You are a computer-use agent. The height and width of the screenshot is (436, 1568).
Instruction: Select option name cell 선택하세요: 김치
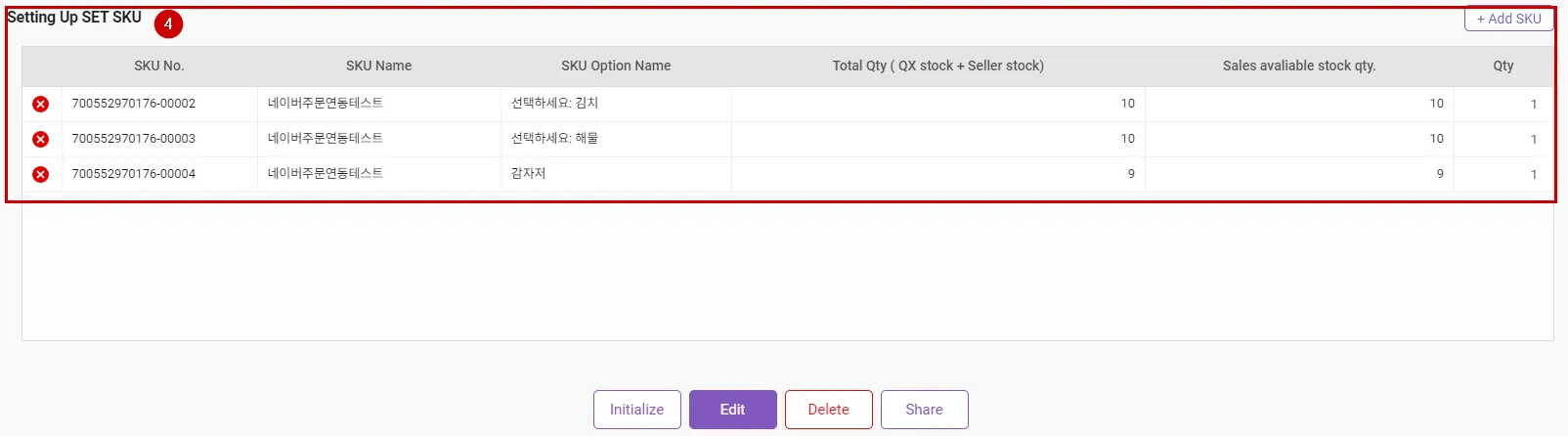[x=554, y=104]
